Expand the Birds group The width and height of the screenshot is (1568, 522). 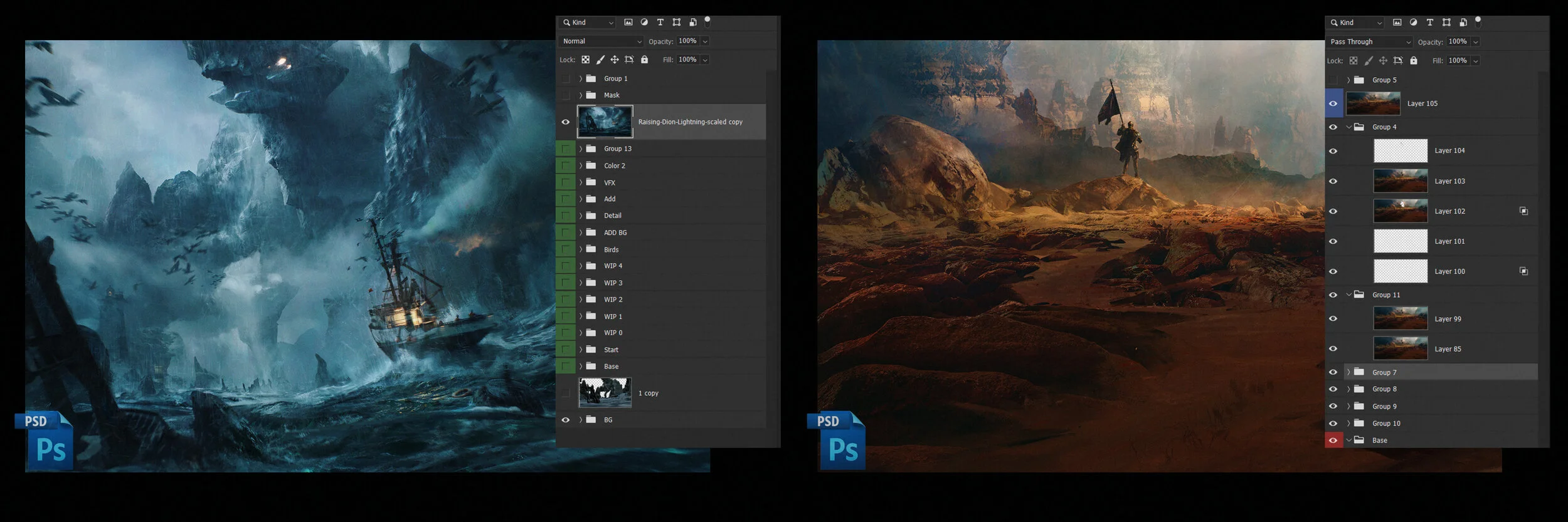pos(581,249)
